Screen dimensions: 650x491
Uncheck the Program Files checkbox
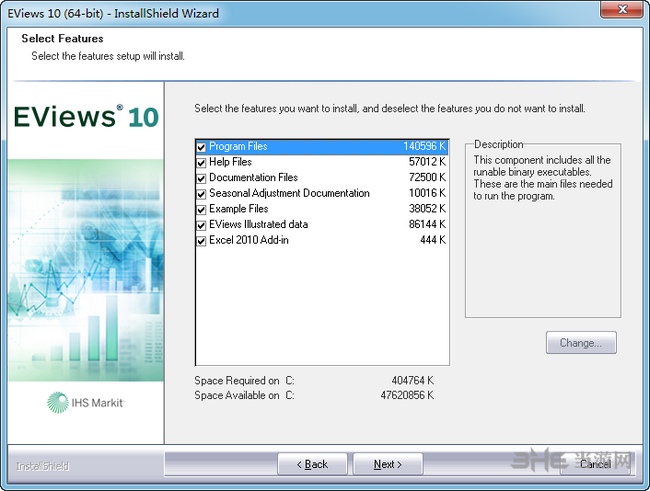click(201, 147)
